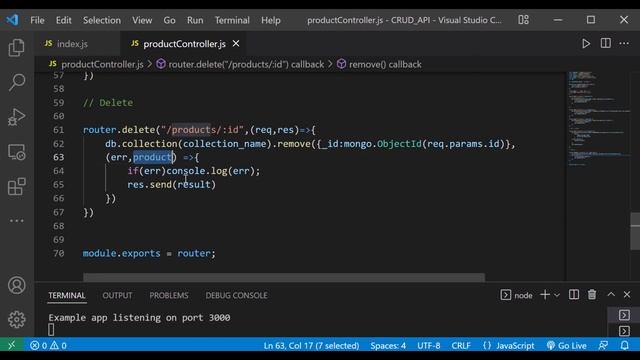
Task: Select first terminal tab entry on right
Action: pos(624,315)
